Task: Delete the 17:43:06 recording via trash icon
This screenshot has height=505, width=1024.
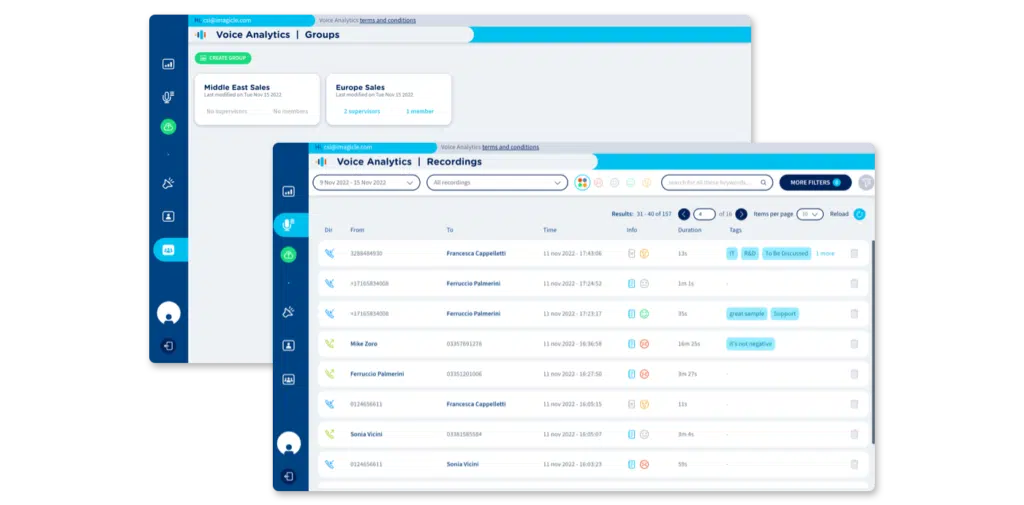Action: coord(854,253)
